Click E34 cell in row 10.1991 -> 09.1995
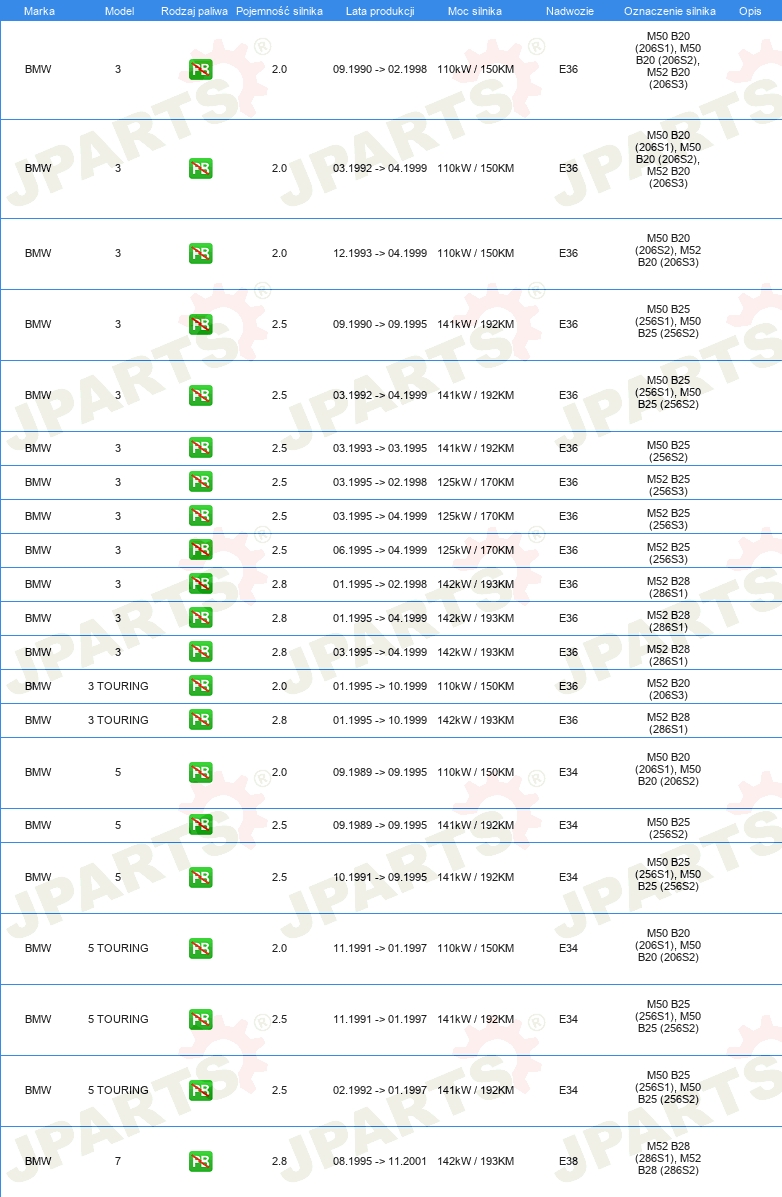This screenshot has height=1197, width=782. point(568,878)
